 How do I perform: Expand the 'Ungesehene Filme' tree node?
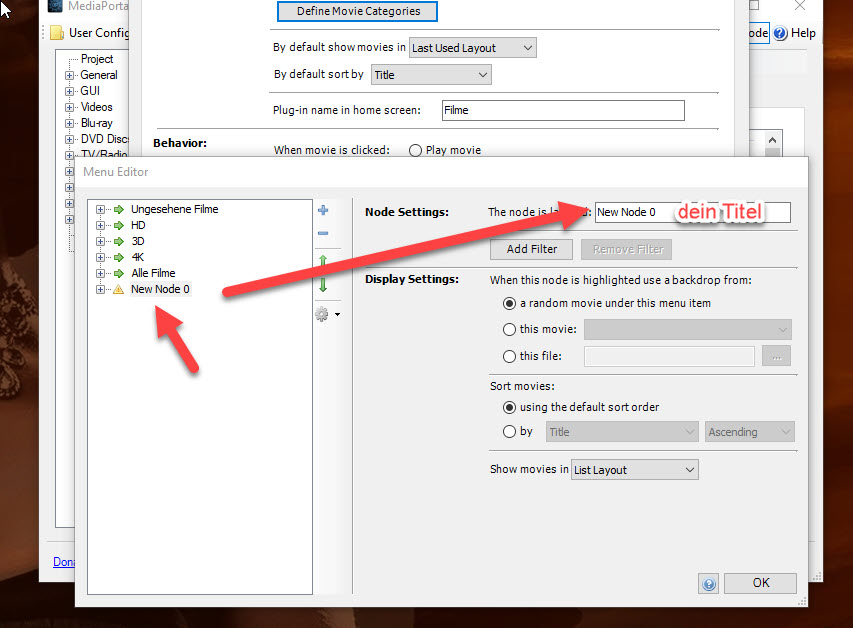click(x=101, y=210)
